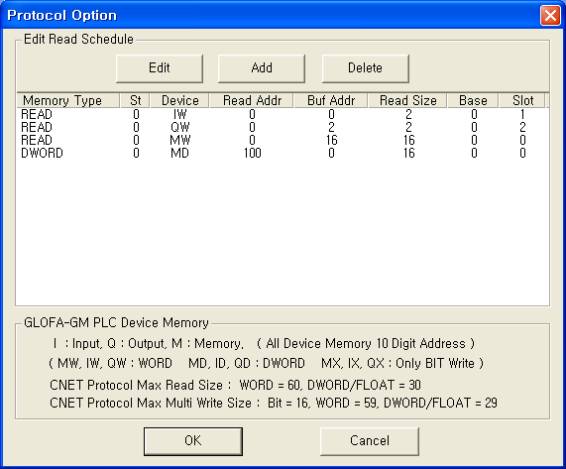
Task: Click the Delete button
Action: pyautogui.click(x=365, y=68)
